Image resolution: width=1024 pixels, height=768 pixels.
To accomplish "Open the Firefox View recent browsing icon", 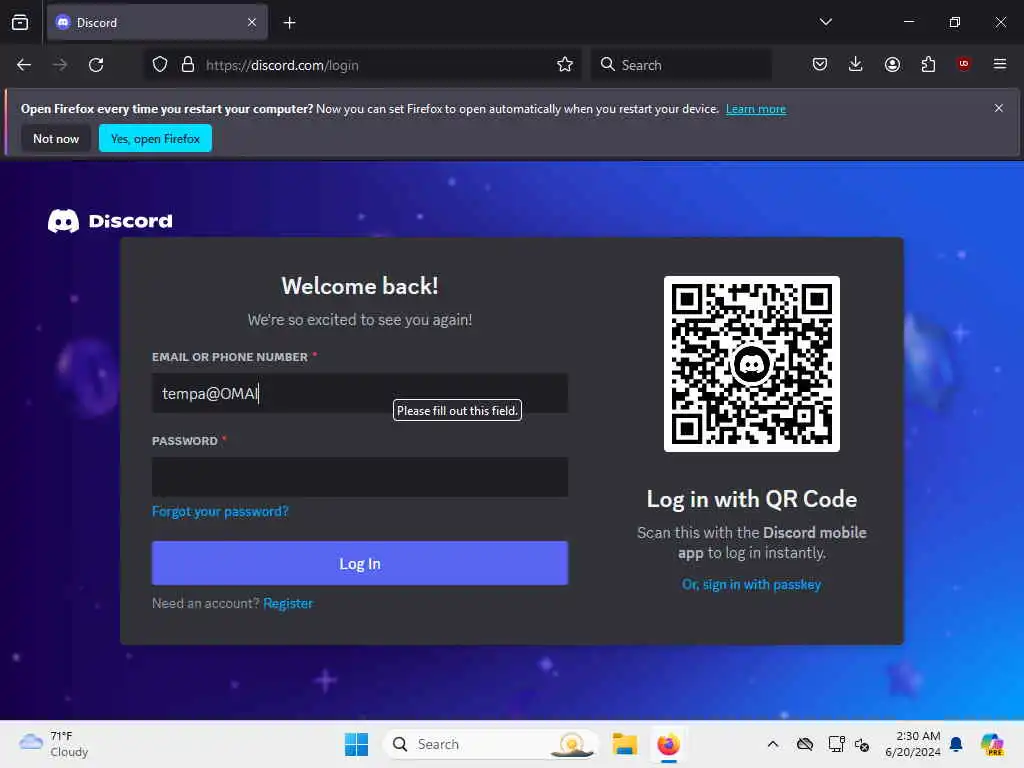I will [x=20, y=22].
